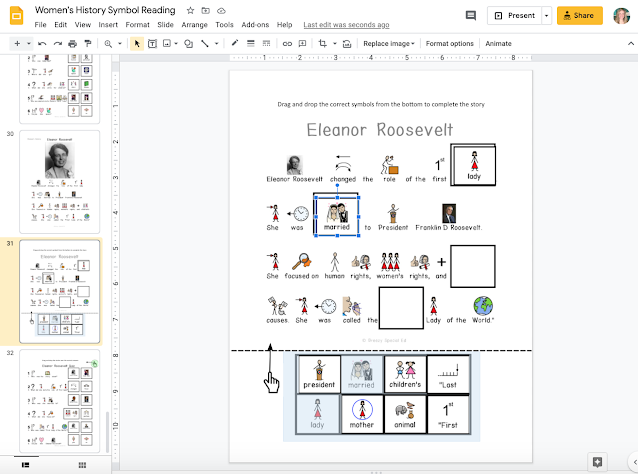638x474 pixels.
Task: Redo the last action
Action: [58, 44]
